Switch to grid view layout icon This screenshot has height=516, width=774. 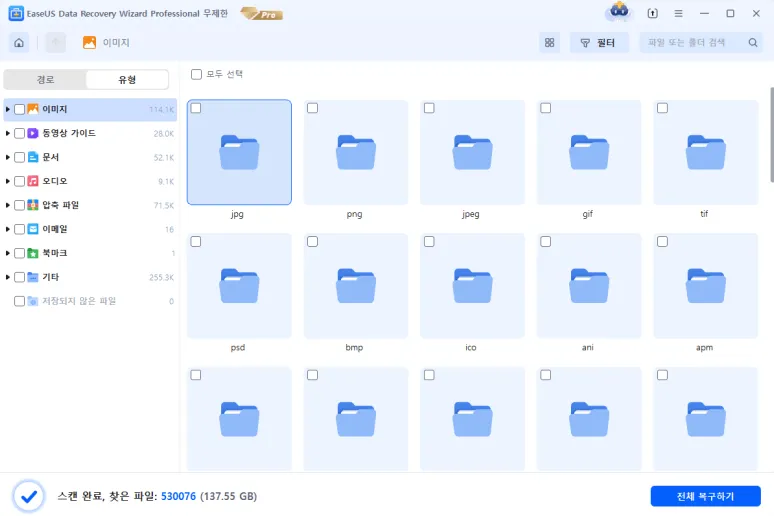550,43
